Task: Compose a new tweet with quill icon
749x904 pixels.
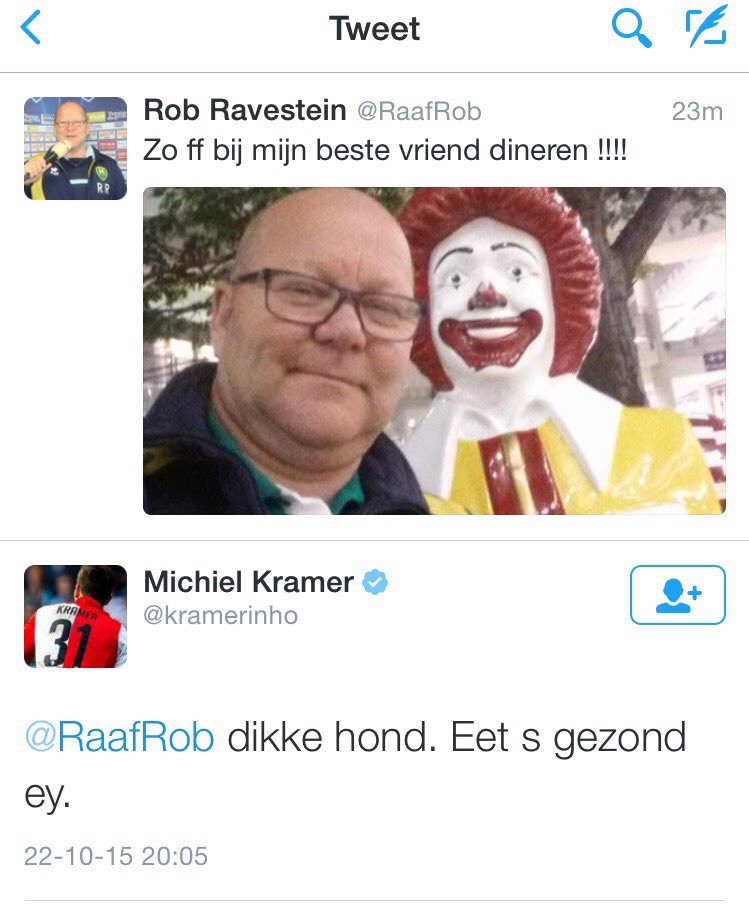Action: (706, 27)
